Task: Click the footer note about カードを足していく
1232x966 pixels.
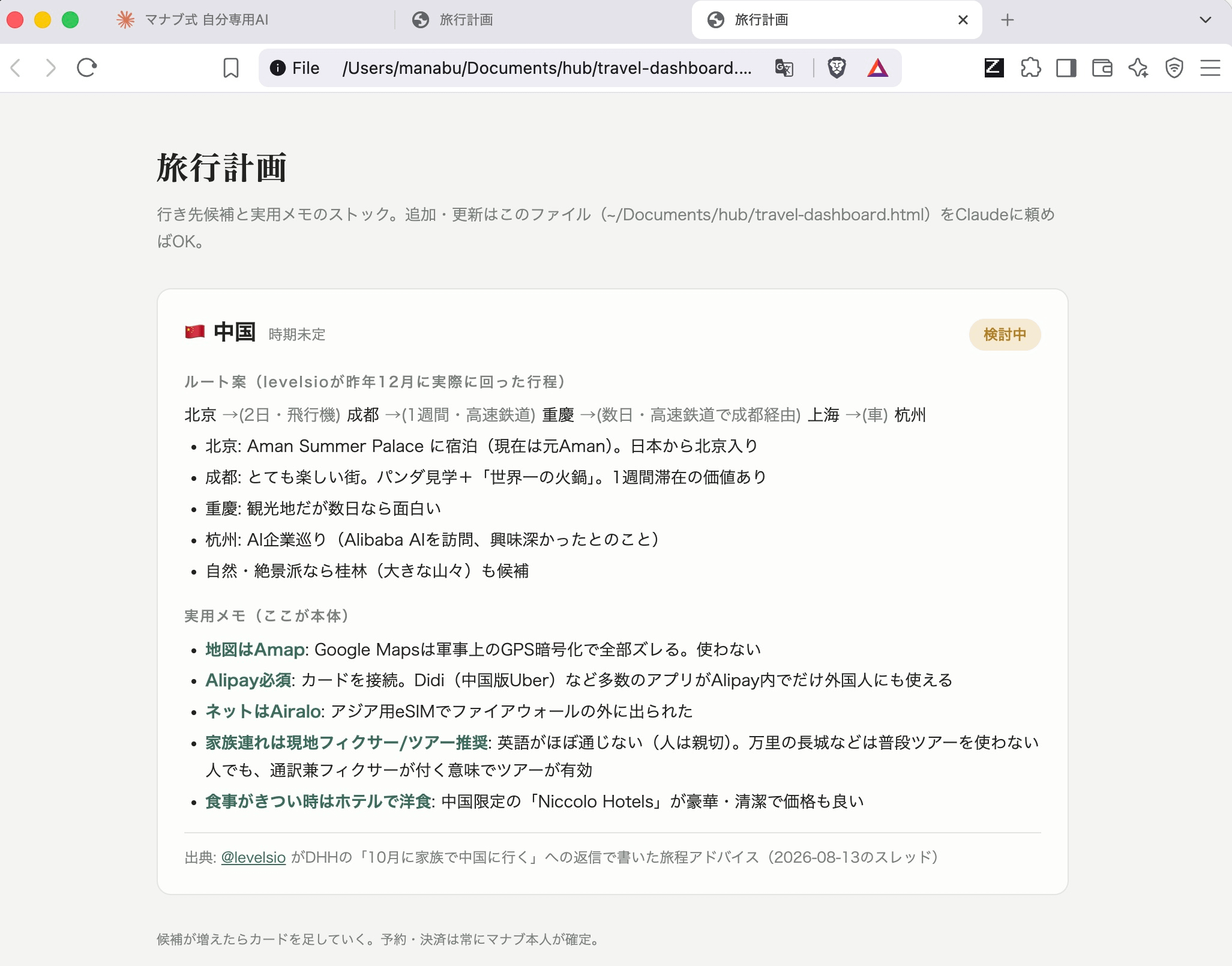Action: pos(379,939)
